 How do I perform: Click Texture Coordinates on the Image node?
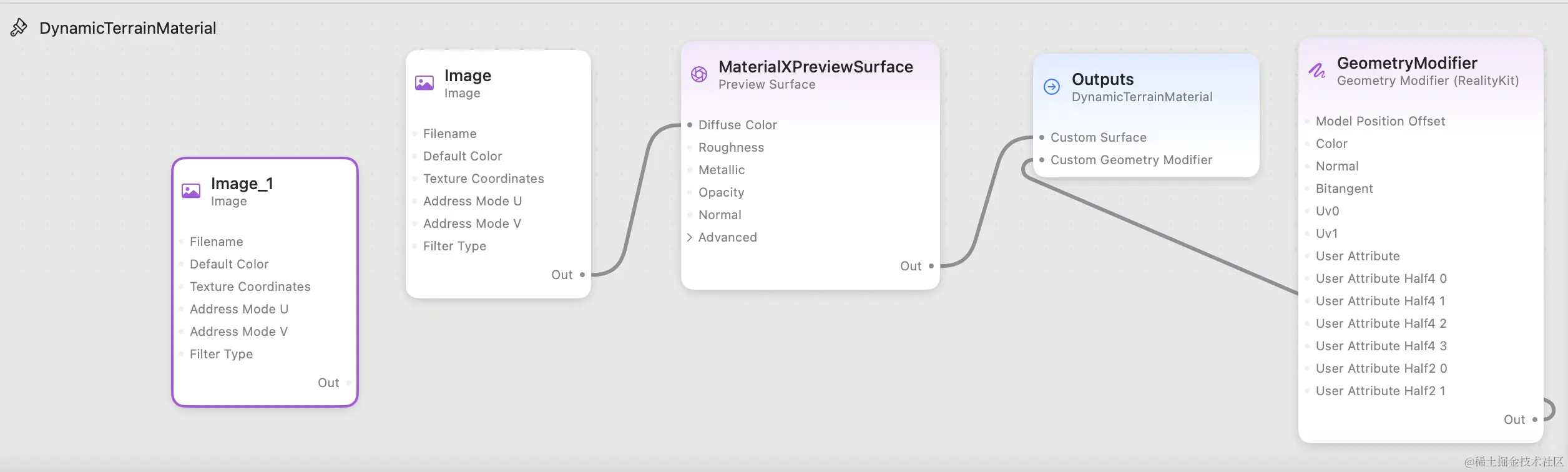(483, 179)
